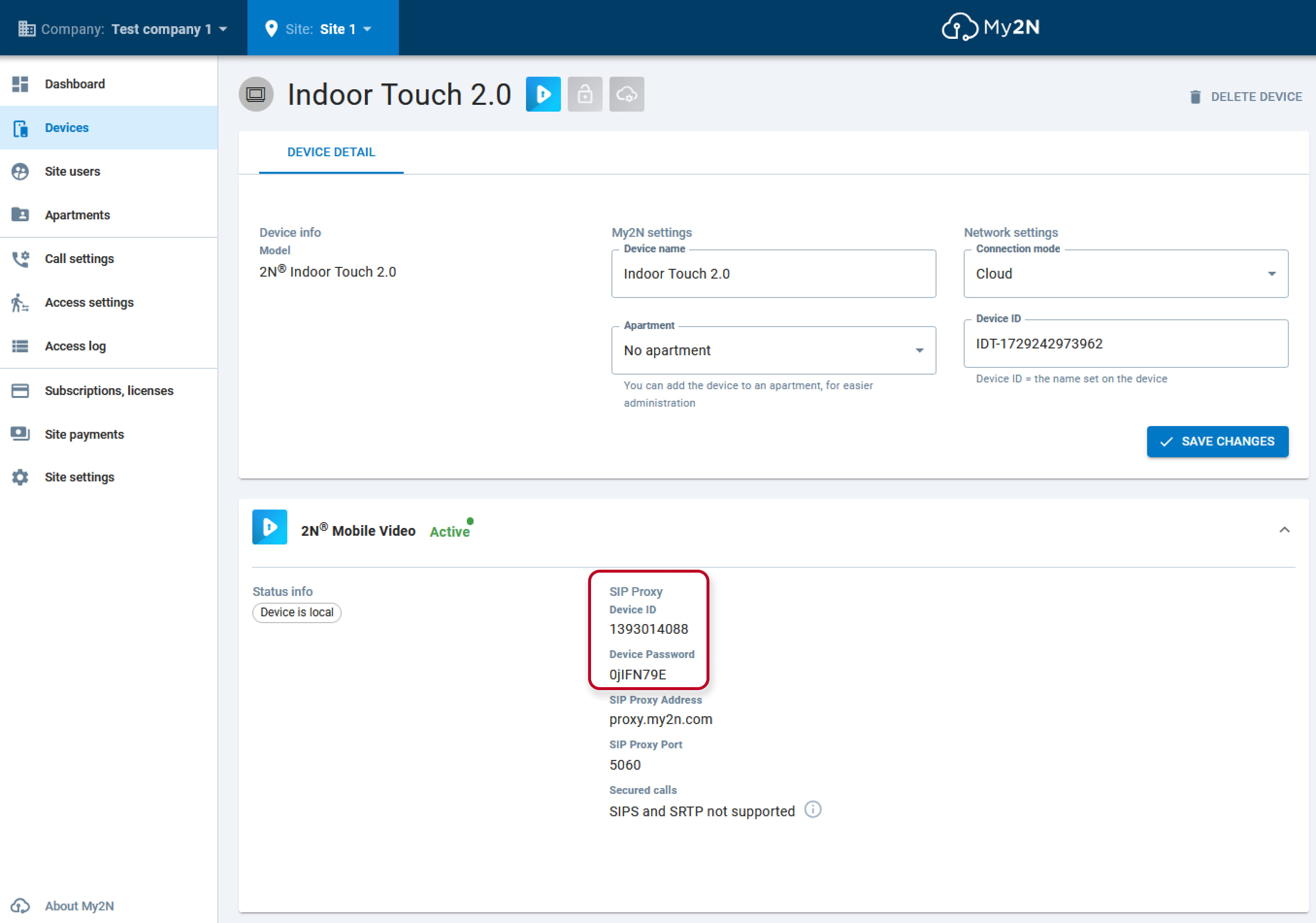1316x923 pixels.
Task: Open the Apartment dropdown
Action: [774, 350]
